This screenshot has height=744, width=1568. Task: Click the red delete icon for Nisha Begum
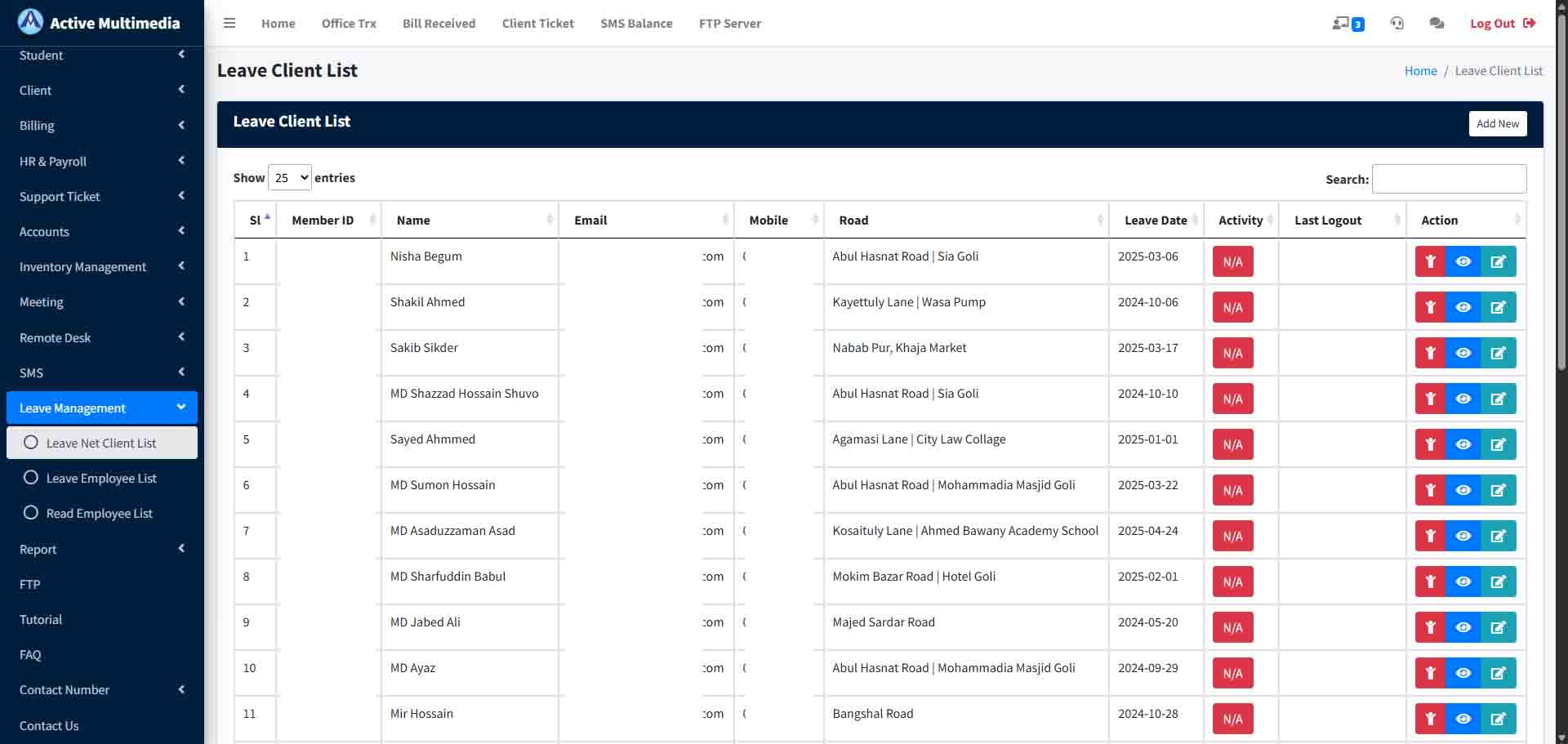1430,261
